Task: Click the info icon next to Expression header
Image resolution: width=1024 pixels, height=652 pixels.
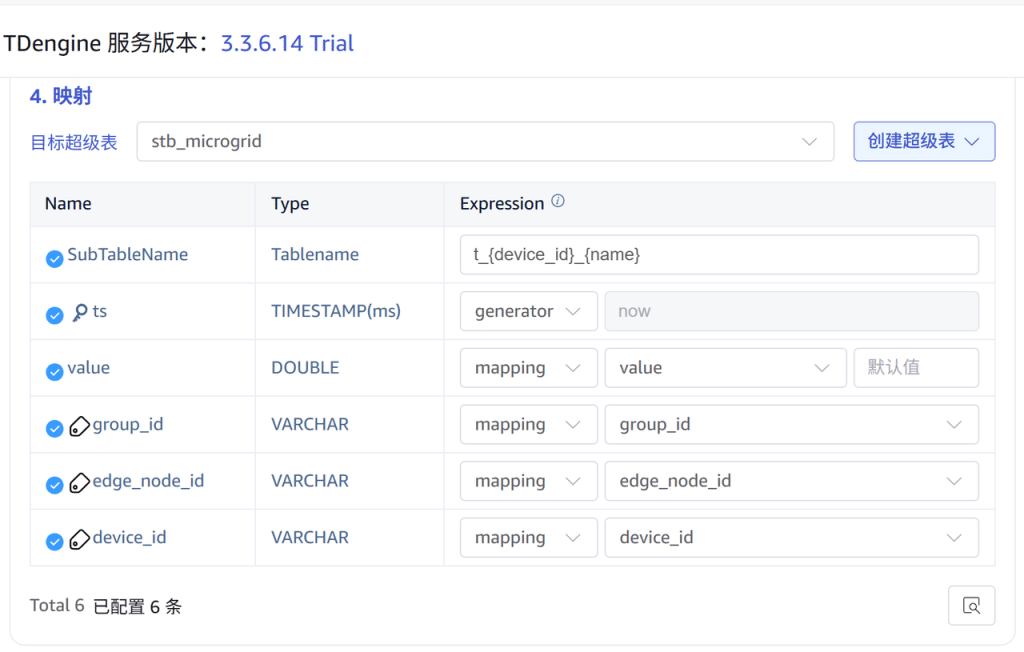Action: (557, 202)
